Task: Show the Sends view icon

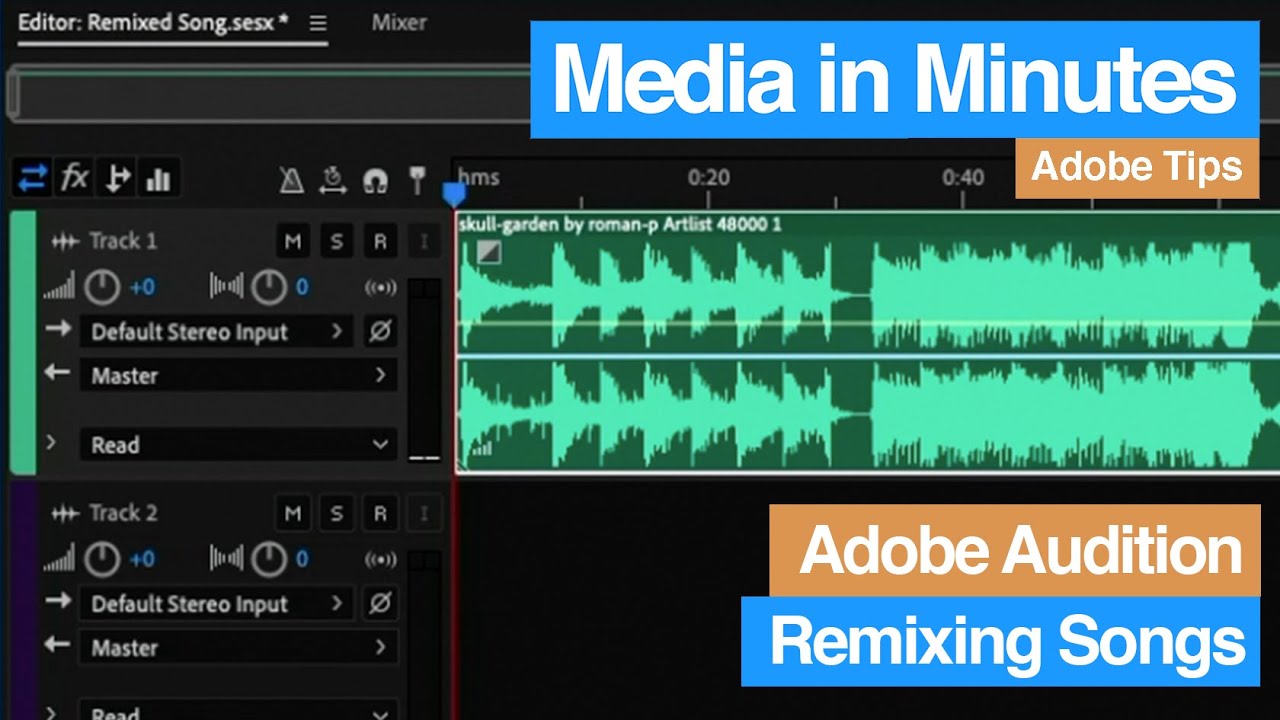Action: click(x=117, y=179)
